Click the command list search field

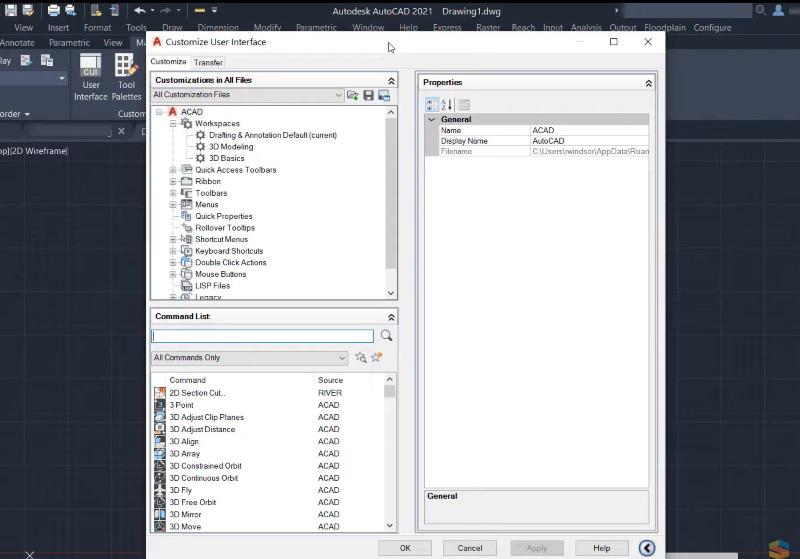pos(262,337)
